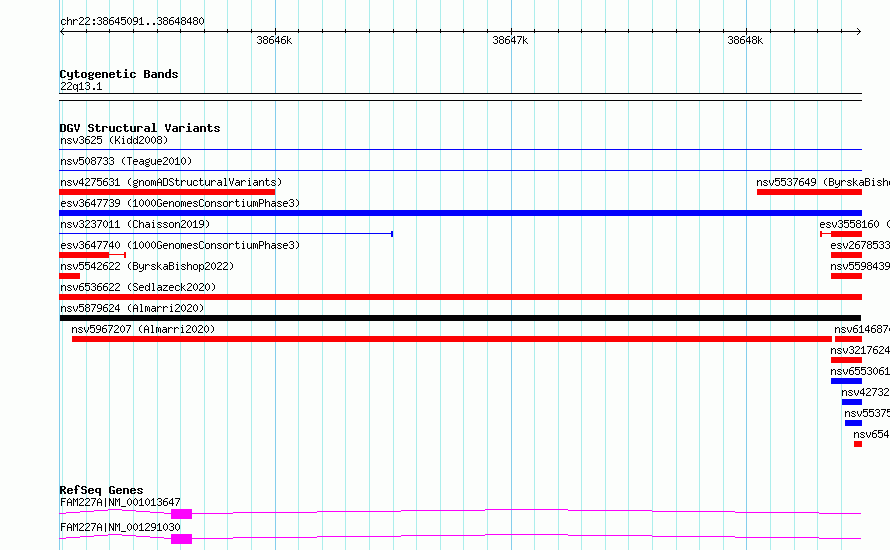Select the magenta exon of NM_001013647
Viewport: 890px width, 550px height.
(182, 514)
